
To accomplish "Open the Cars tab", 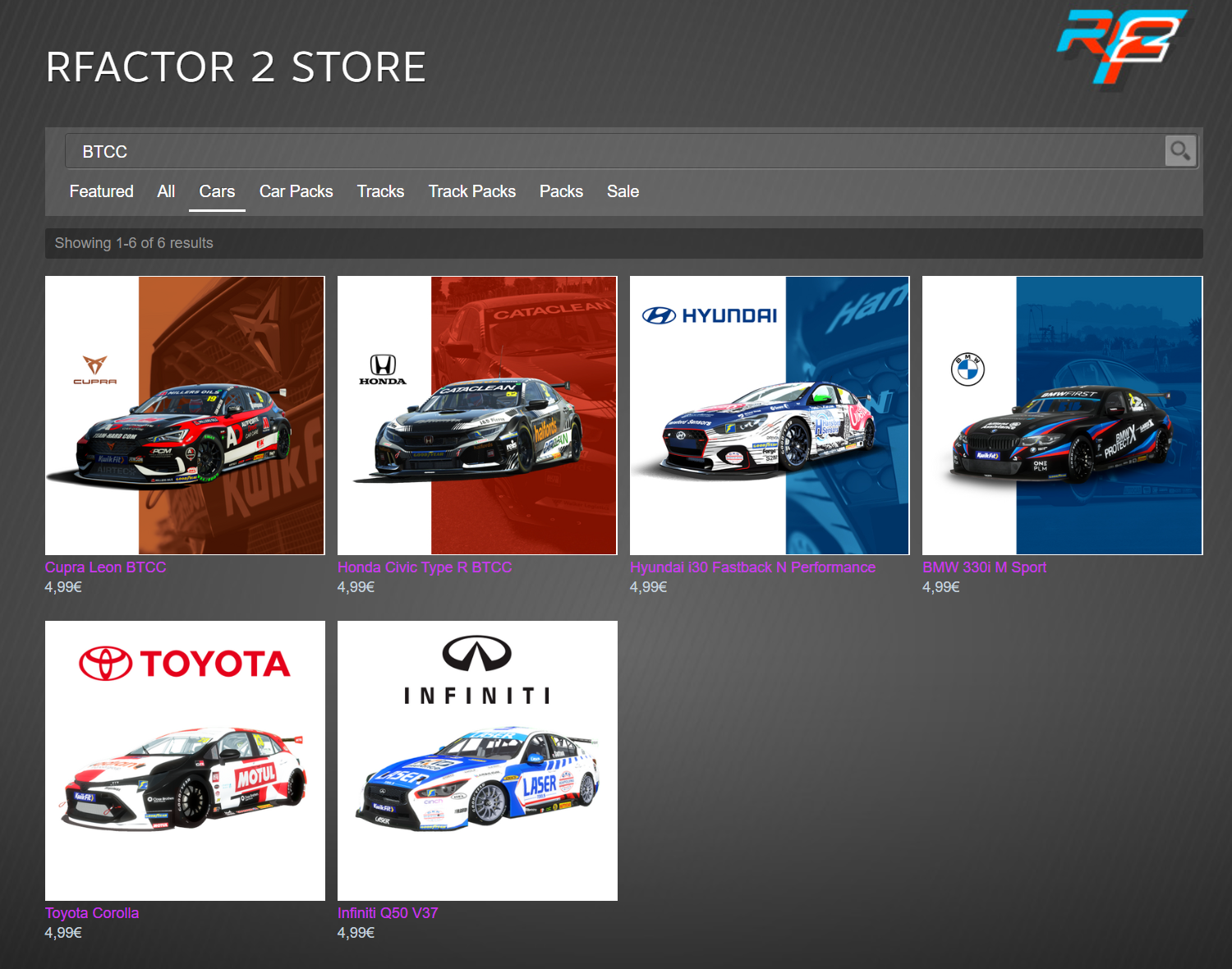I will click(x=217, y=191).
